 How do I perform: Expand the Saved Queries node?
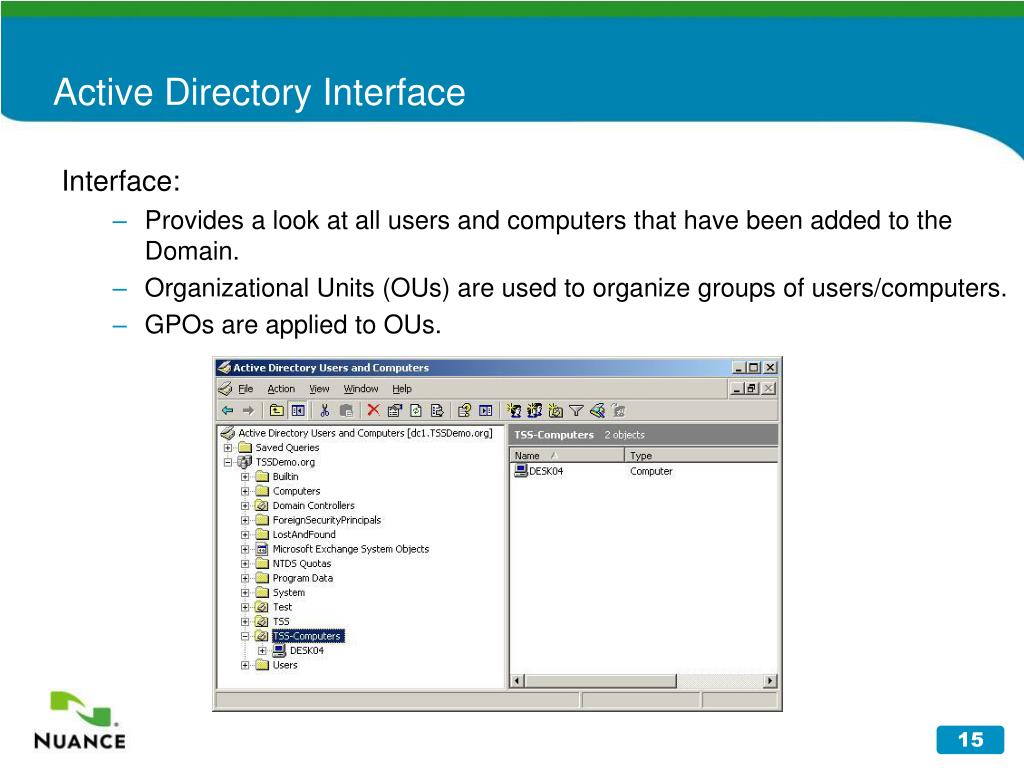click(228, 448)
